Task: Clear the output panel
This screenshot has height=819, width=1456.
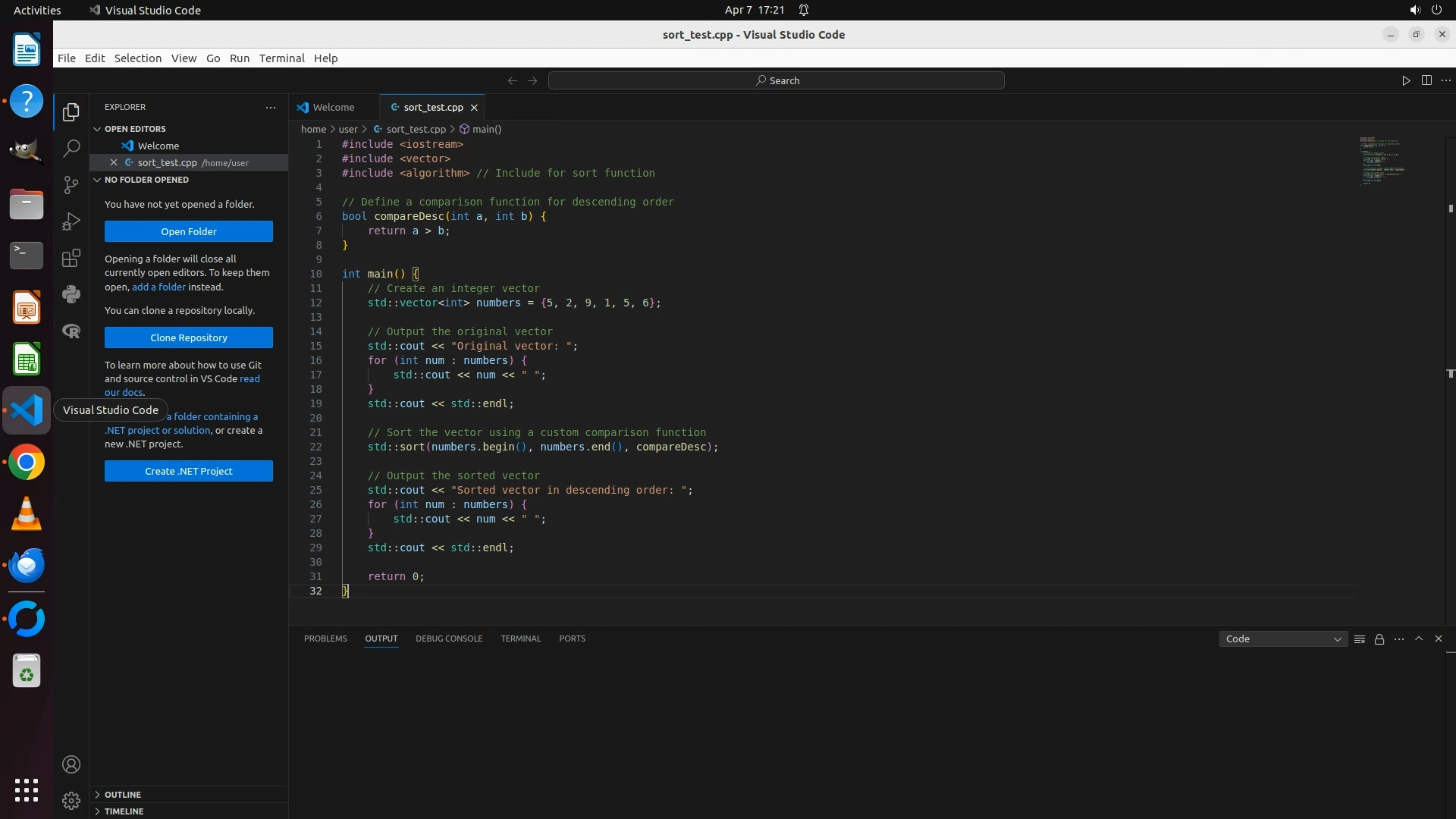Action: click(1360, 639)
